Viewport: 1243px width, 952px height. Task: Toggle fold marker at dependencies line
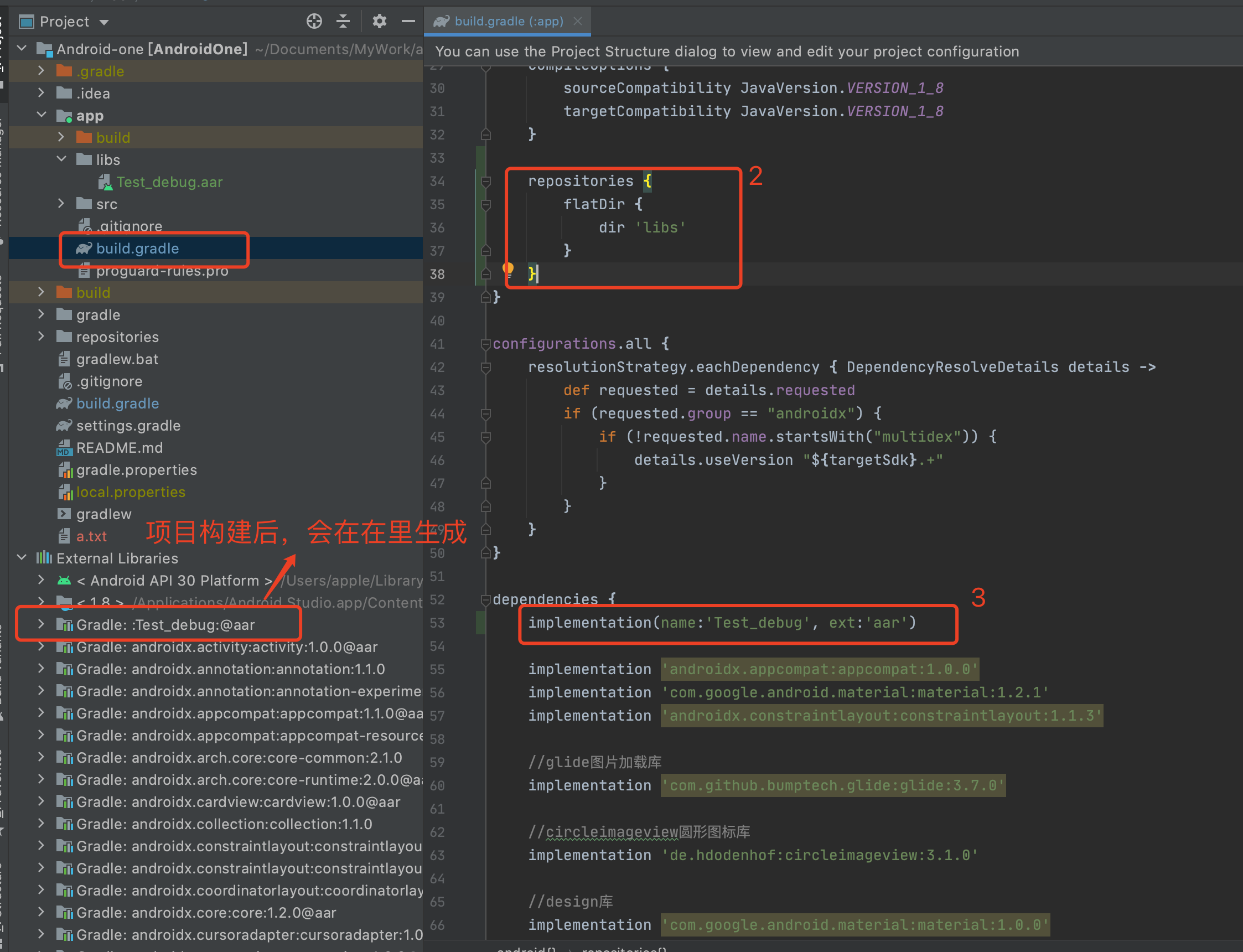click(485, 599)
